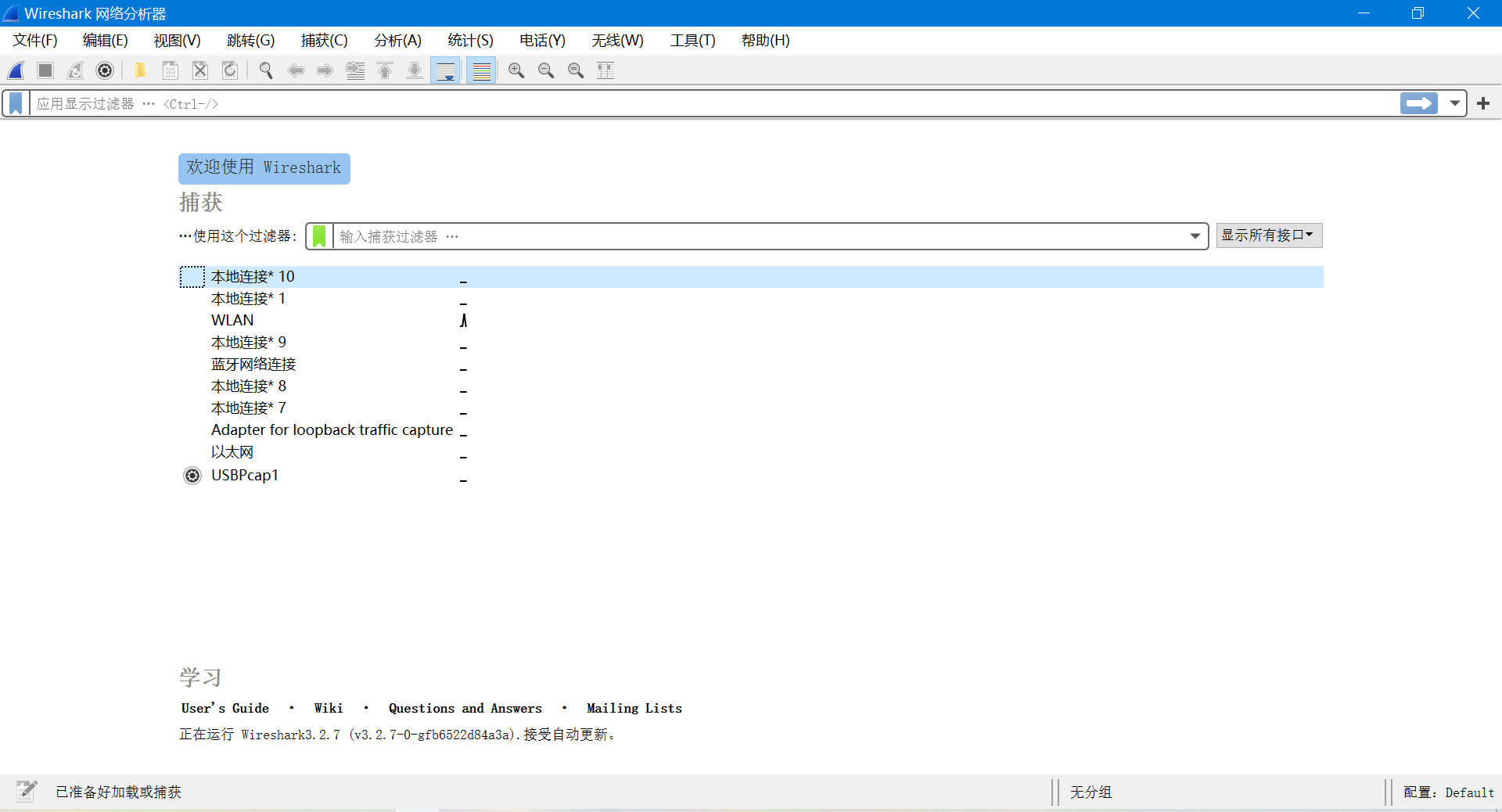1502x812 pixels.
Task: Toggle auto-scroll during live capture
Action: pyautogui.click(x=446, y=70)
